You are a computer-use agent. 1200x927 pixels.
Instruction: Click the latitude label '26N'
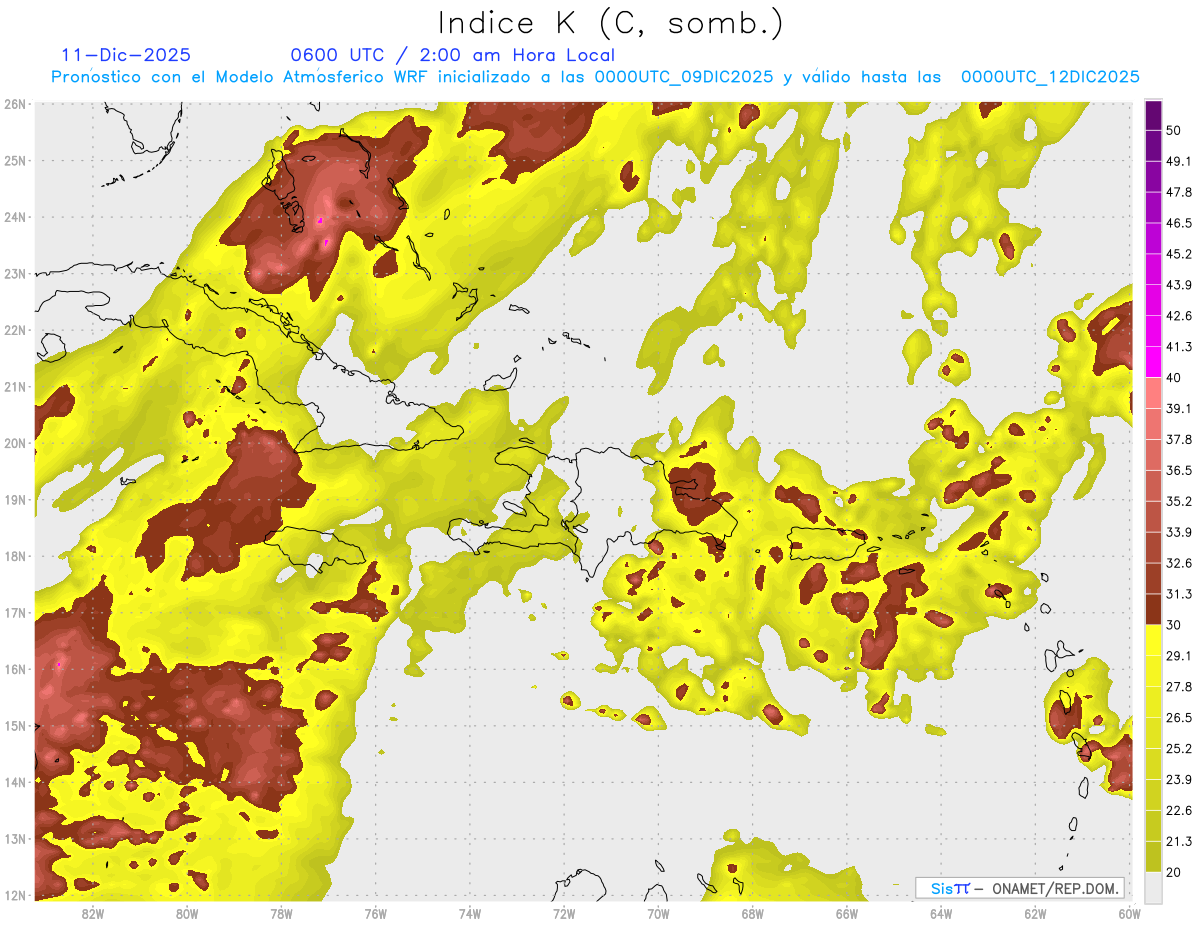pyautogui.click(x=15, y=104)
